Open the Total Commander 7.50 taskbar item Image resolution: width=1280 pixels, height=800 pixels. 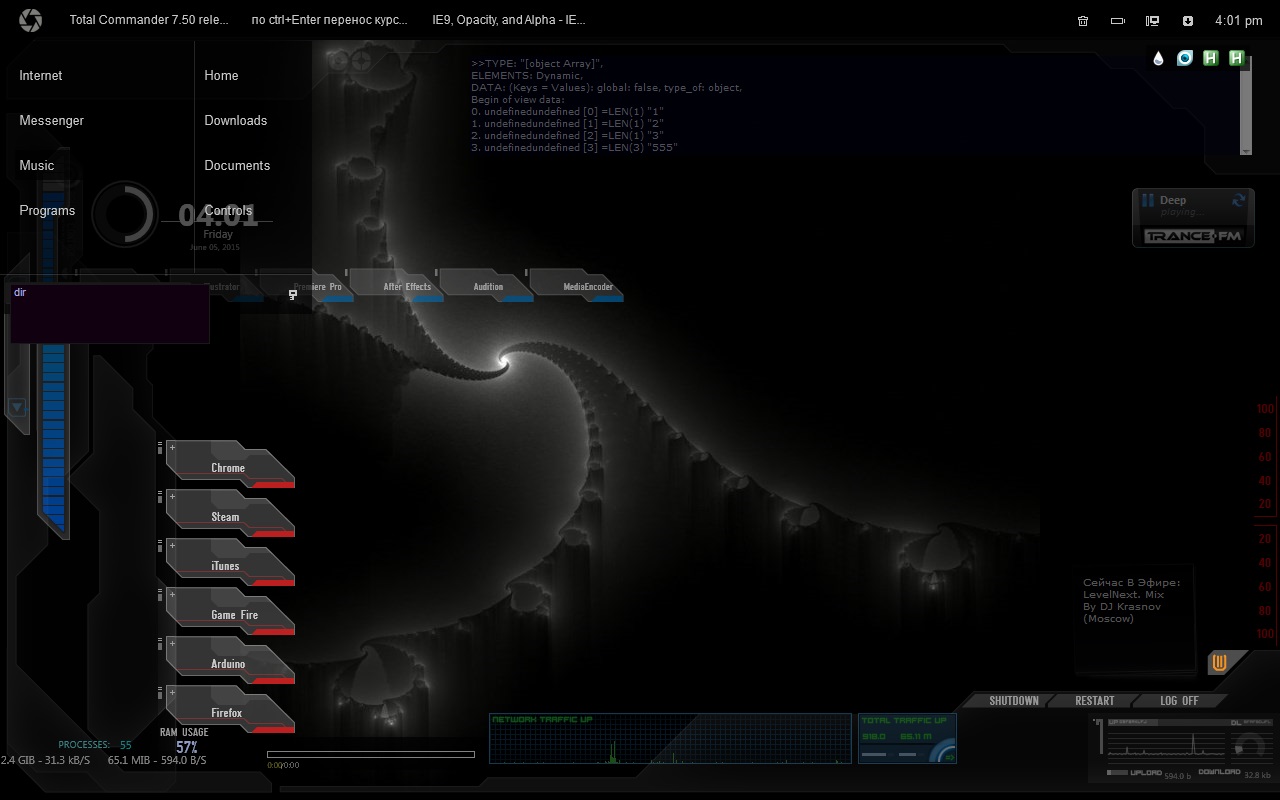click(x=149, y=20)
